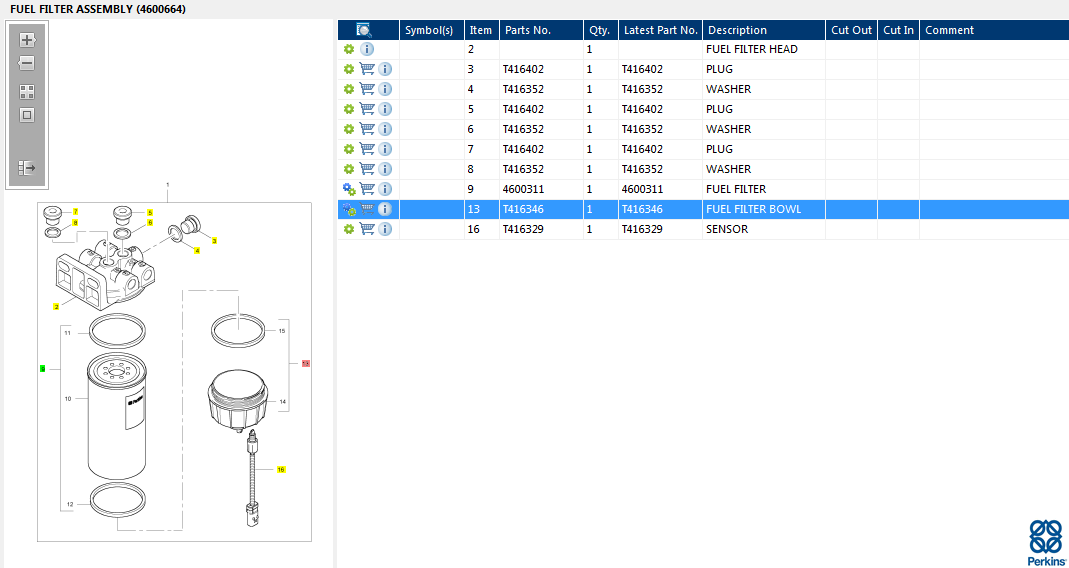Click yellow callout 16 in diagram
Image resolution: width=1069 pixels, height=568 pixels.
click(281, 468)
